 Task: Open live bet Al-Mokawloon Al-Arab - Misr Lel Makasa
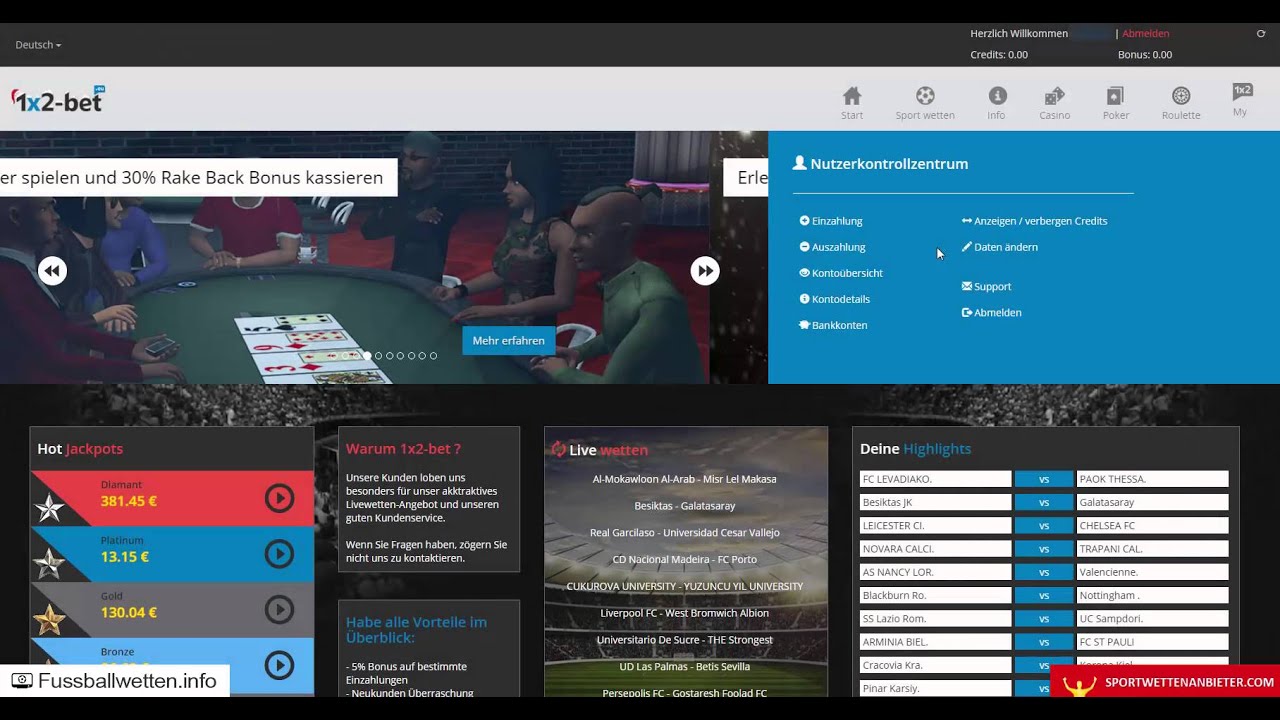pos(685,479)
